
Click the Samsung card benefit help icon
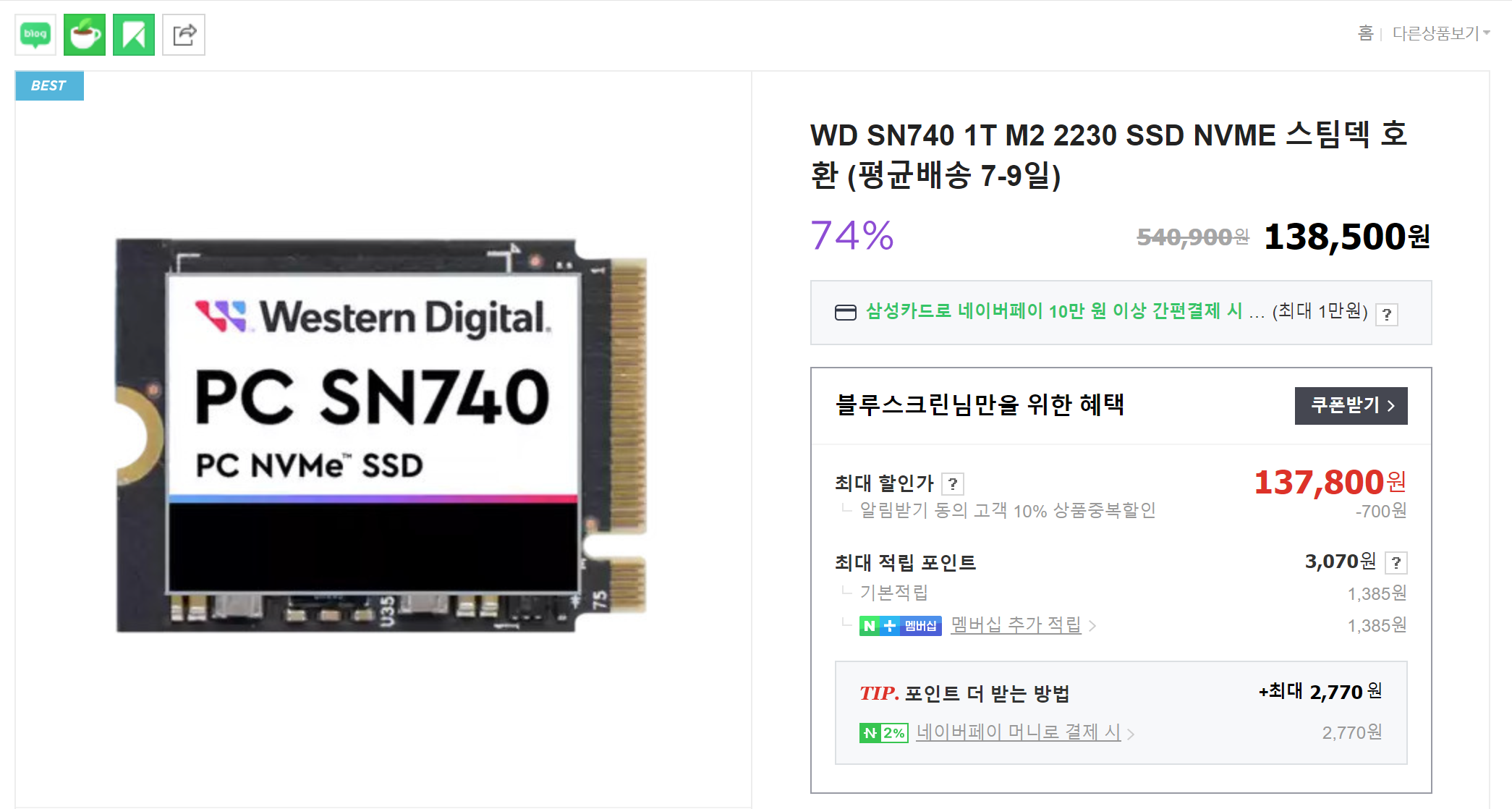coord(1387,314)
